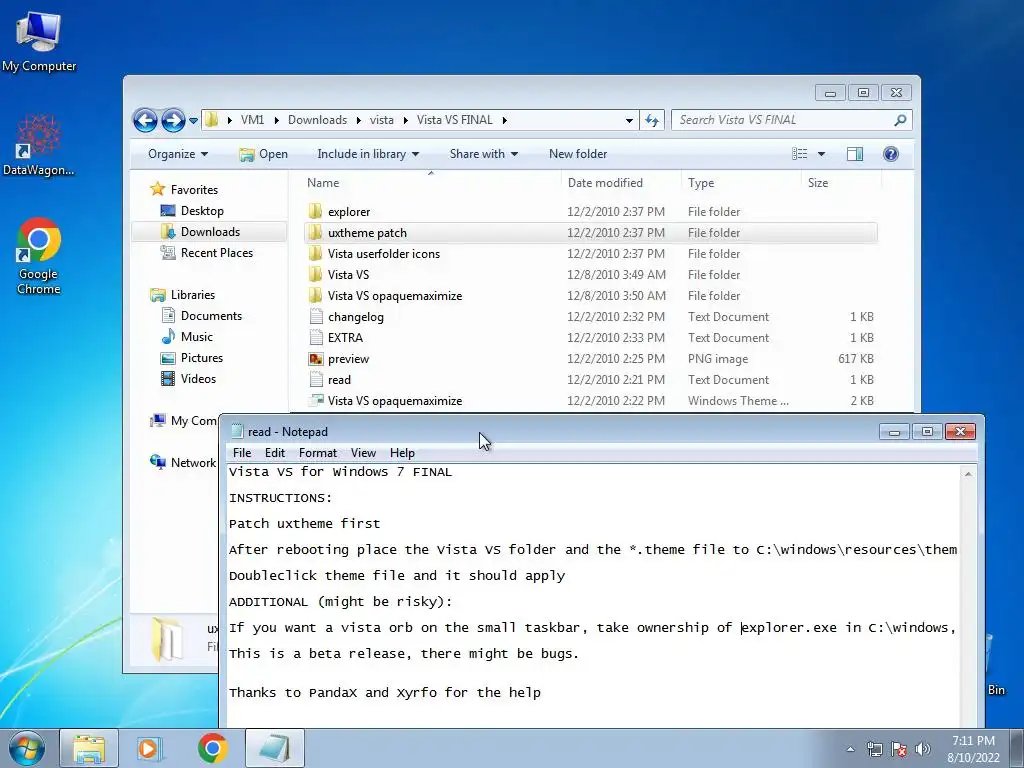The image size is (1024, 768).
Task: Open the Share with dropdown
Action: coord(483,154)
